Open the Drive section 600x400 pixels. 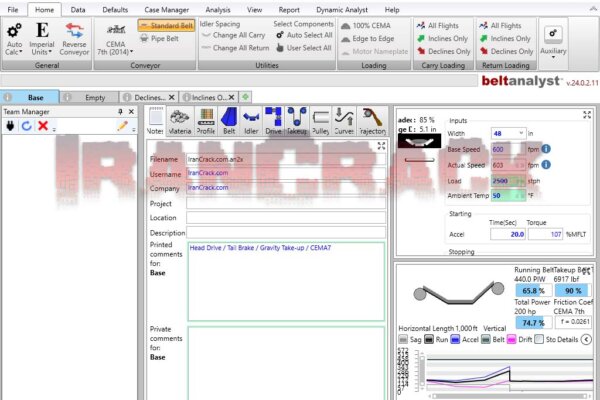(273, 121)
